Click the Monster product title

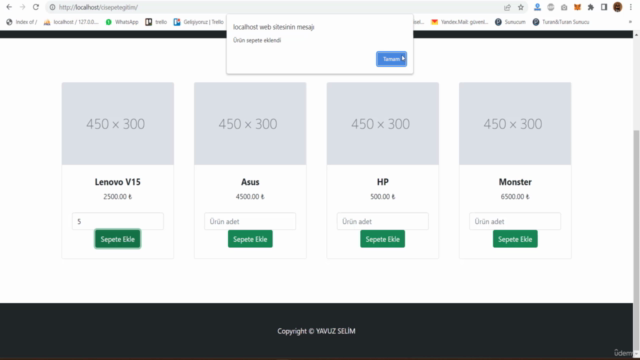point(515,182)
